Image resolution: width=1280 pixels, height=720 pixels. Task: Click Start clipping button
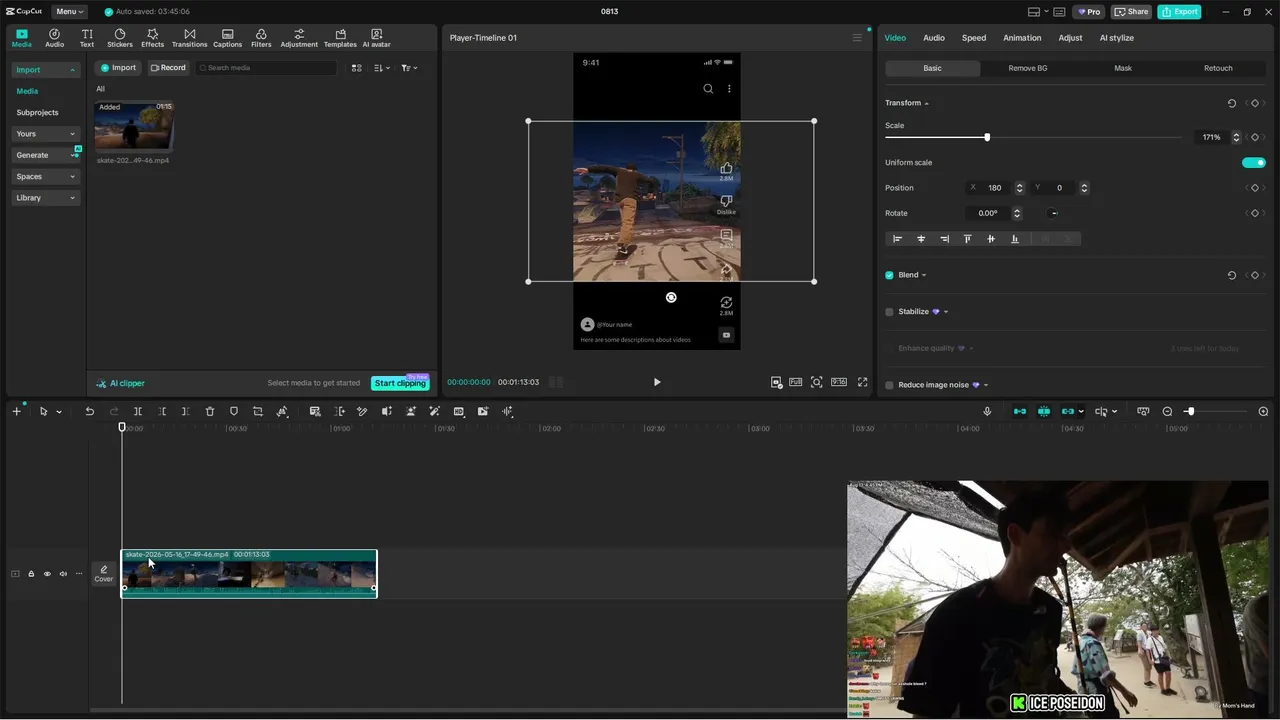(x=400, y=383)
